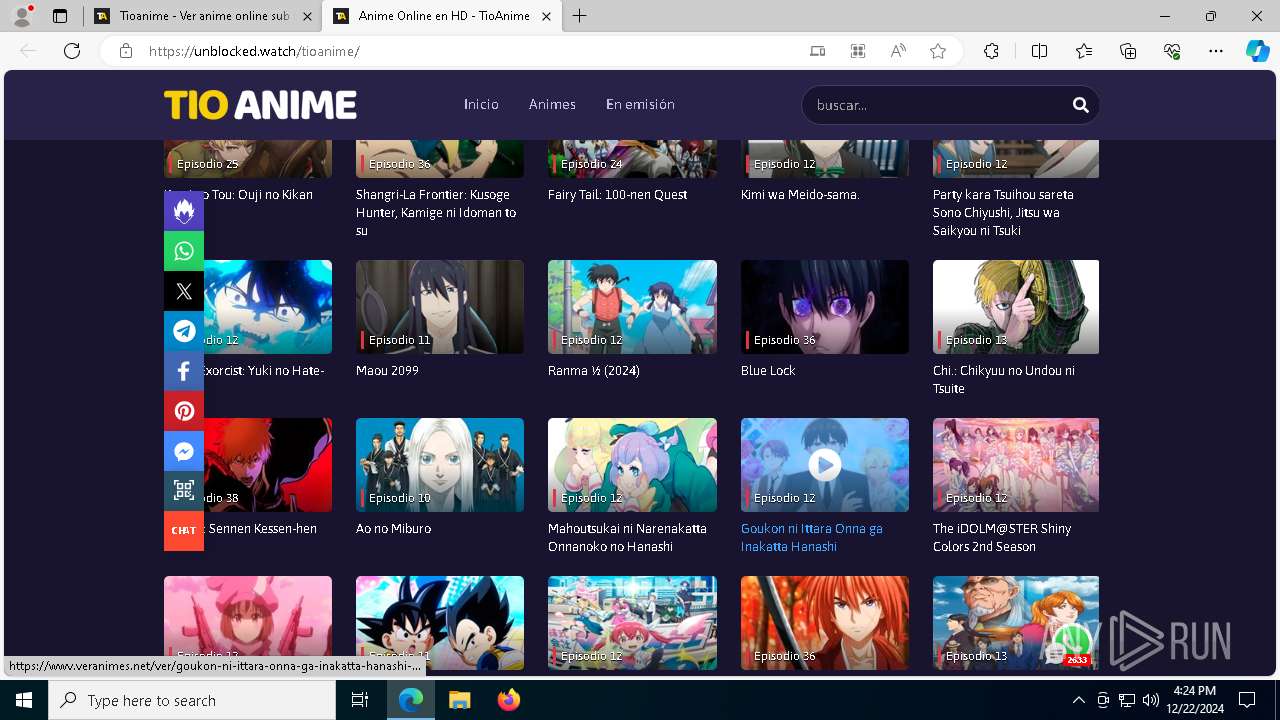Open Chi.: Chikyuu no Undou ni Tsuite link
The width and height of the screenshot is (1280, 720).
click(x=1004, y=380)
